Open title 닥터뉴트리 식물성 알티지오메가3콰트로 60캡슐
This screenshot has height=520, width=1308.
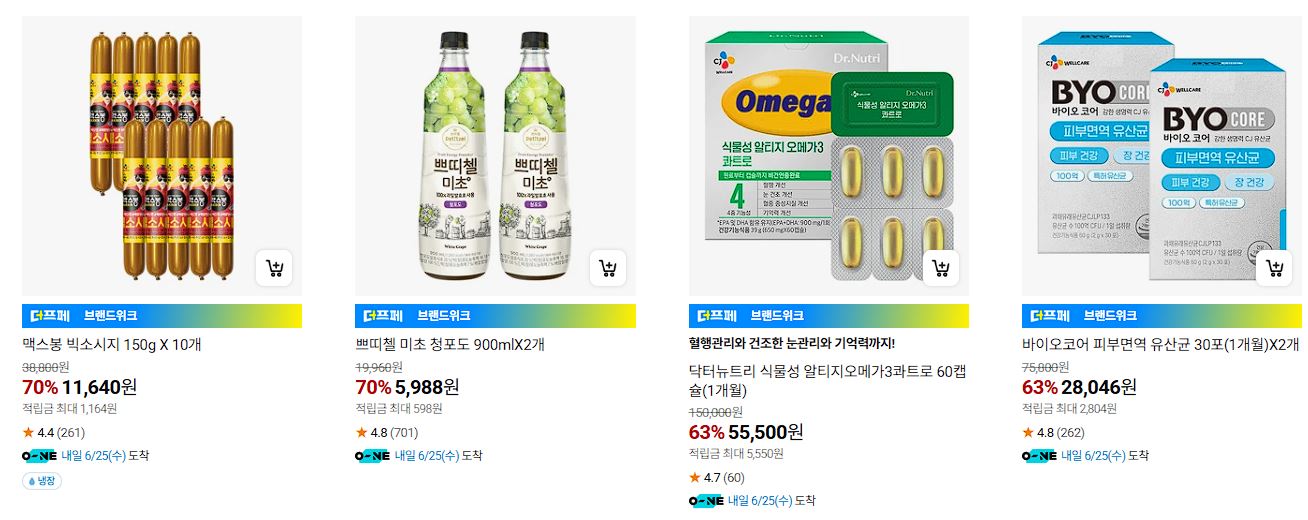coord(829,380)
